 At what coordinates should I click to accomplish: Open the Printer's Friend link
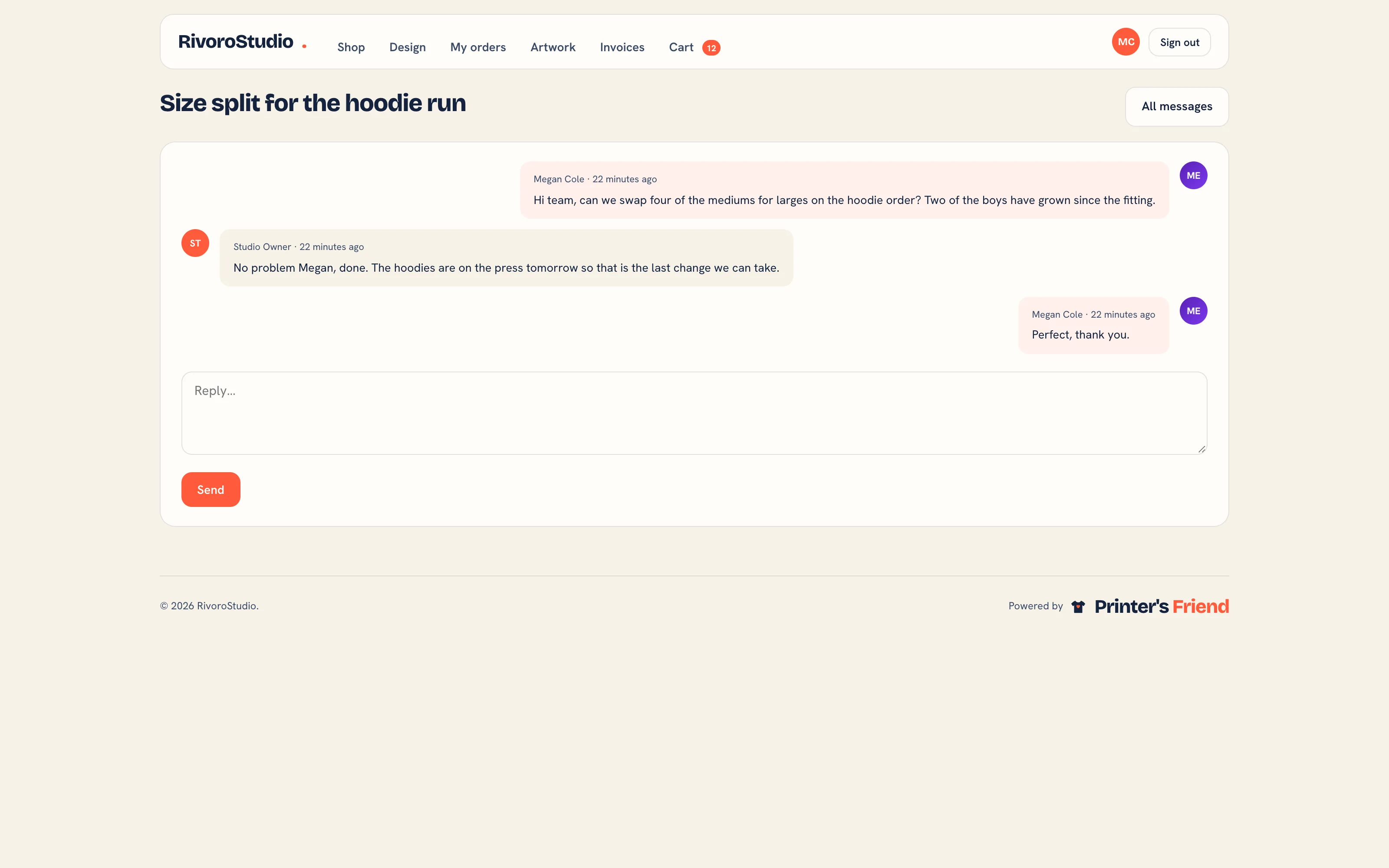click(1161, 606)
